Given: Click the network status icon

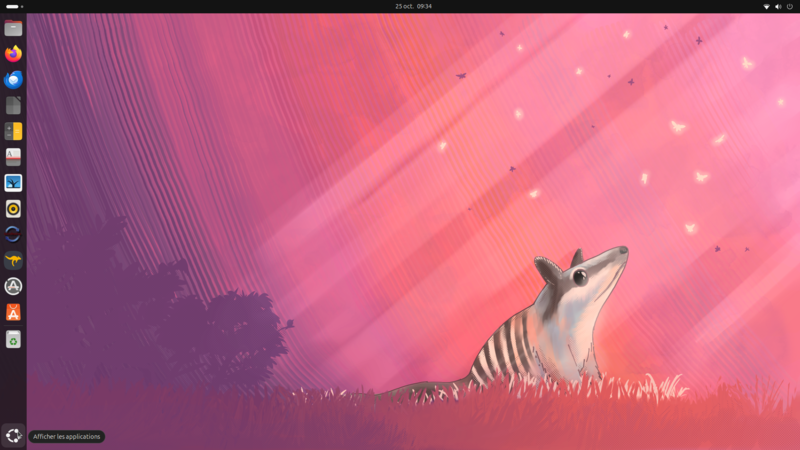Looking at the screenshot, I should 766,7.
